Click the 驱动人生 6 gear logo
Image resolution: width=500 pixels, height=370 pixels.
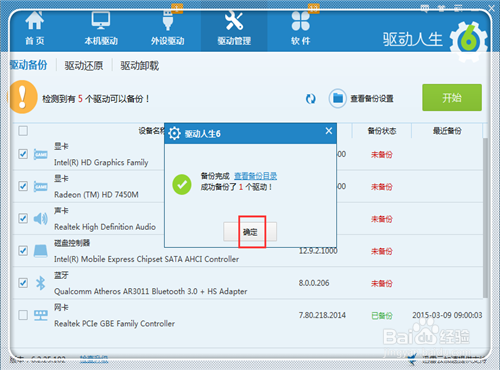[x=469, y=42]
